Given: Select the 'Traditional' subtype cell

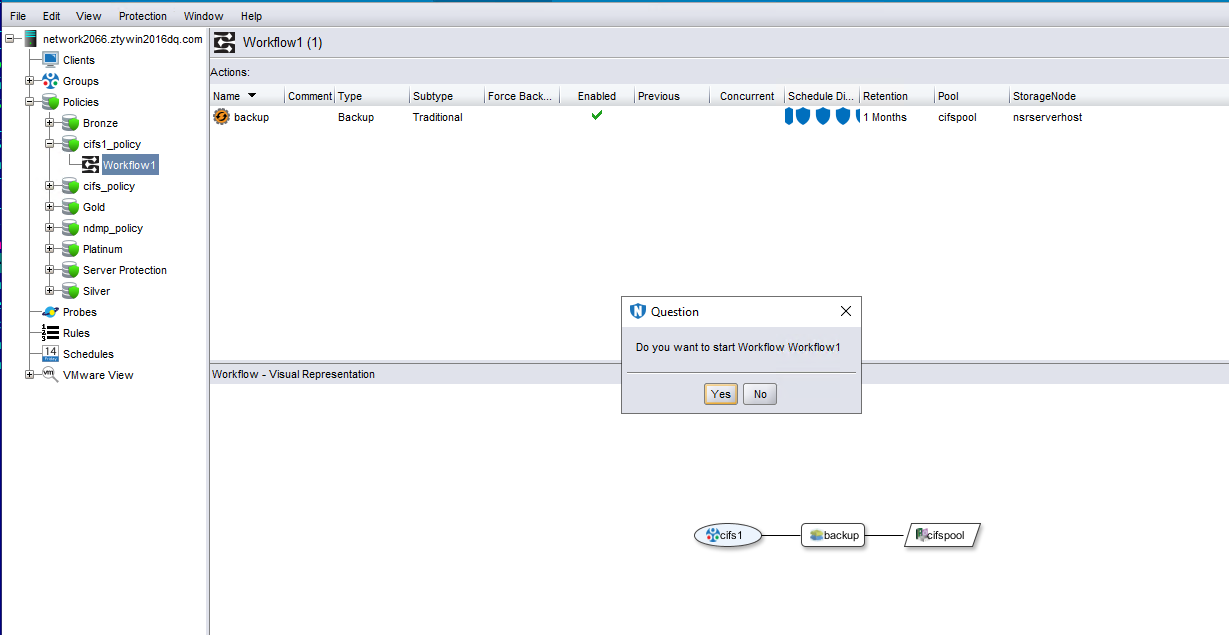Looking at the screenshot, I should coord(437,117).
